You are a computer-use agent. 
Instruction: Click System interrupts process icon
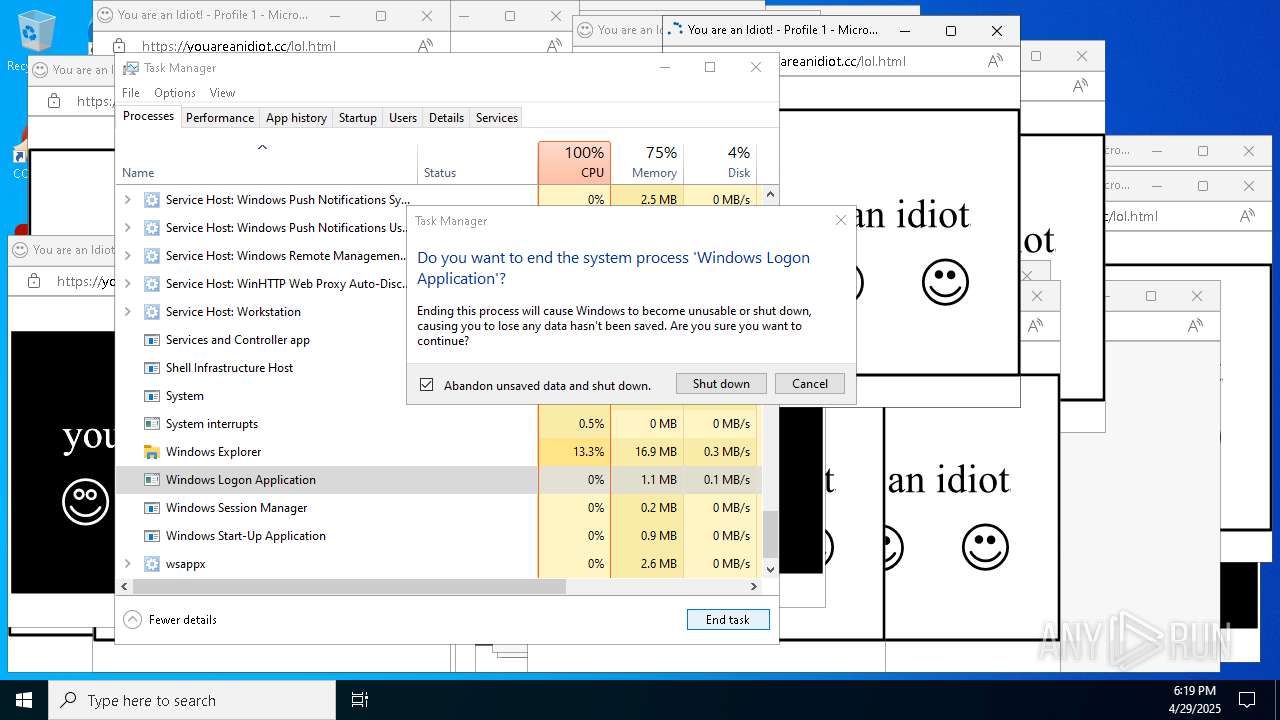coord(152,424)
